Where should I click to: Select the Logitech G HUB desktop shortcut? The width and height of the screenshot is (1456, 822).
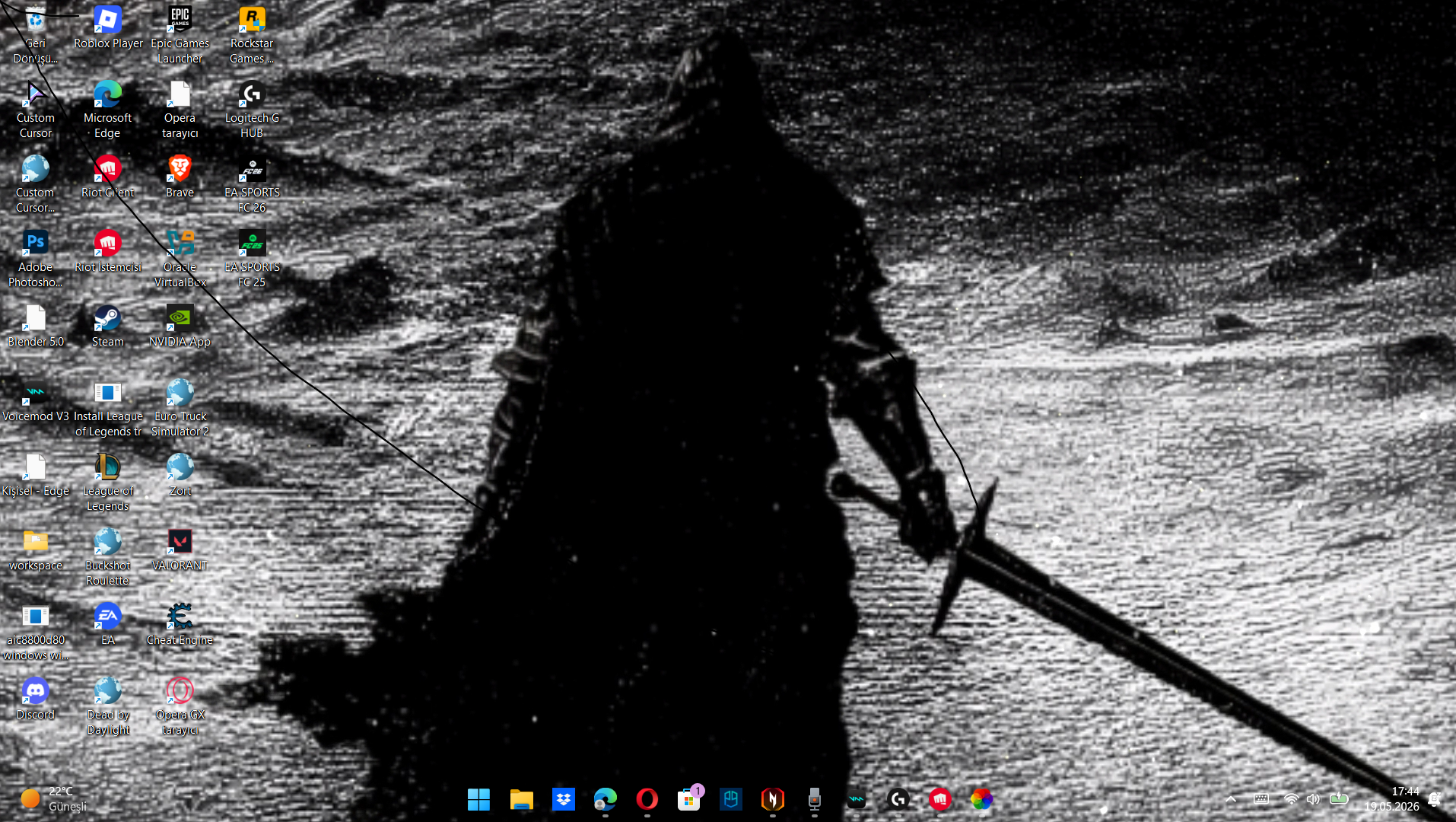tap(252, 109)
